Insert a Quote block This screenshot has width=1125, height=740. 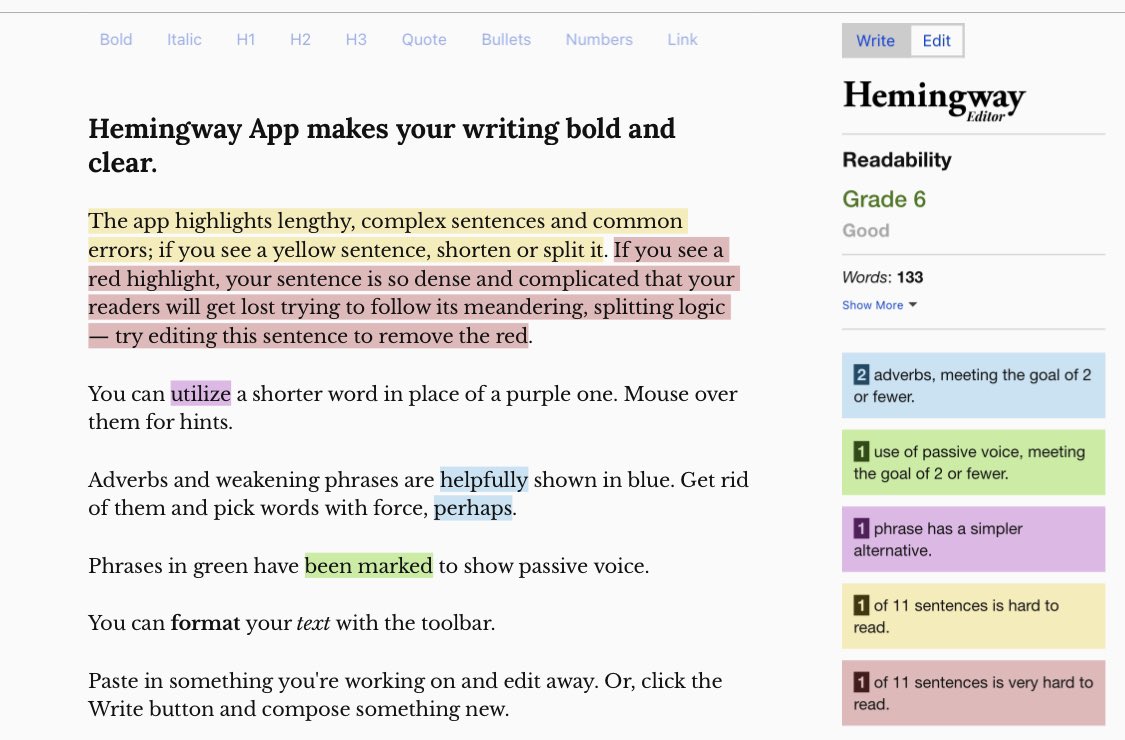[423, 39]
